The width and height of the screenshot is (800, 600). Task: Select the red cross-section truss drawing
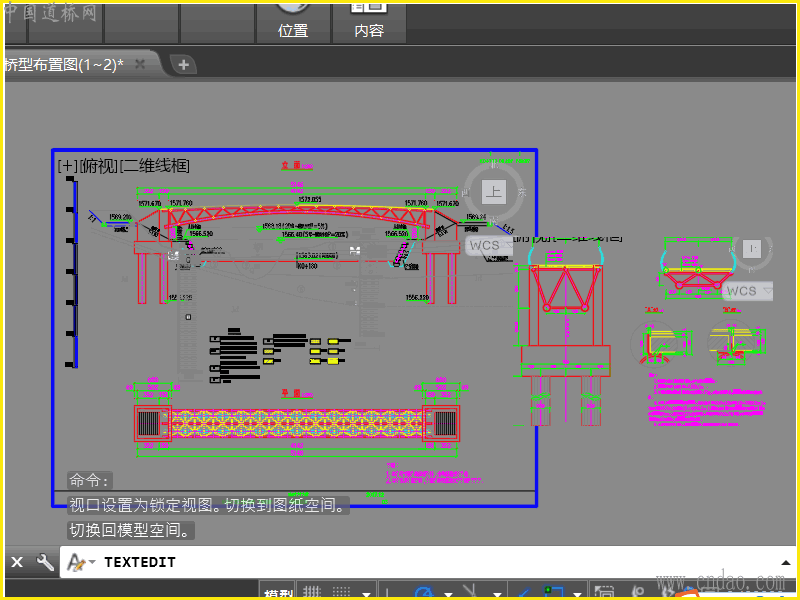[565, 288]
